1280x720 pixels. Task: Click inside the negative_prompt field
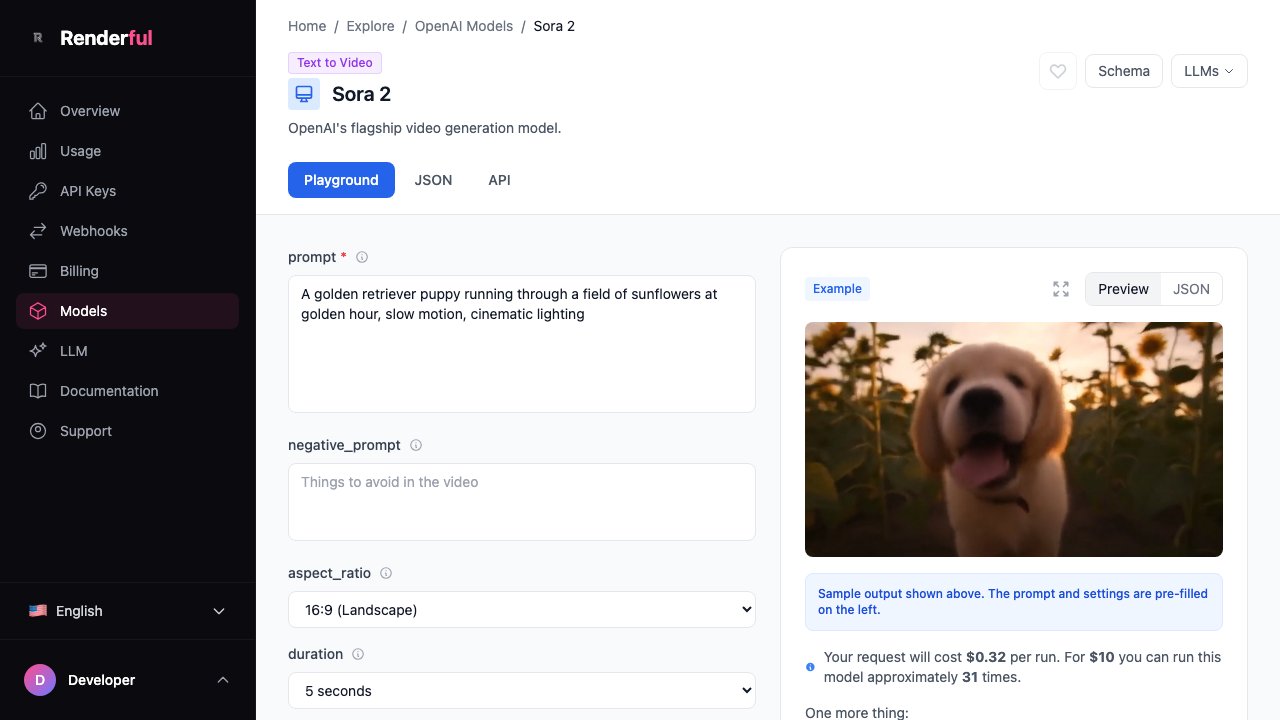(521, 500)
